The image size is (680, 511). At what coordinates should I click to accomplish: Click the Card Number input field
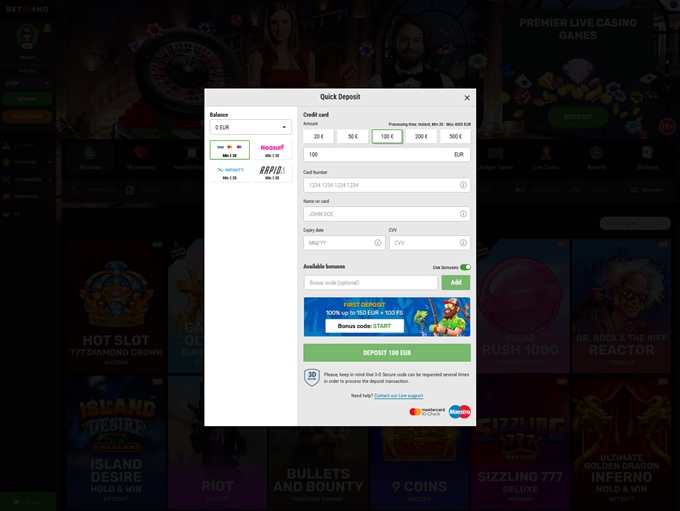click(380, 185)
